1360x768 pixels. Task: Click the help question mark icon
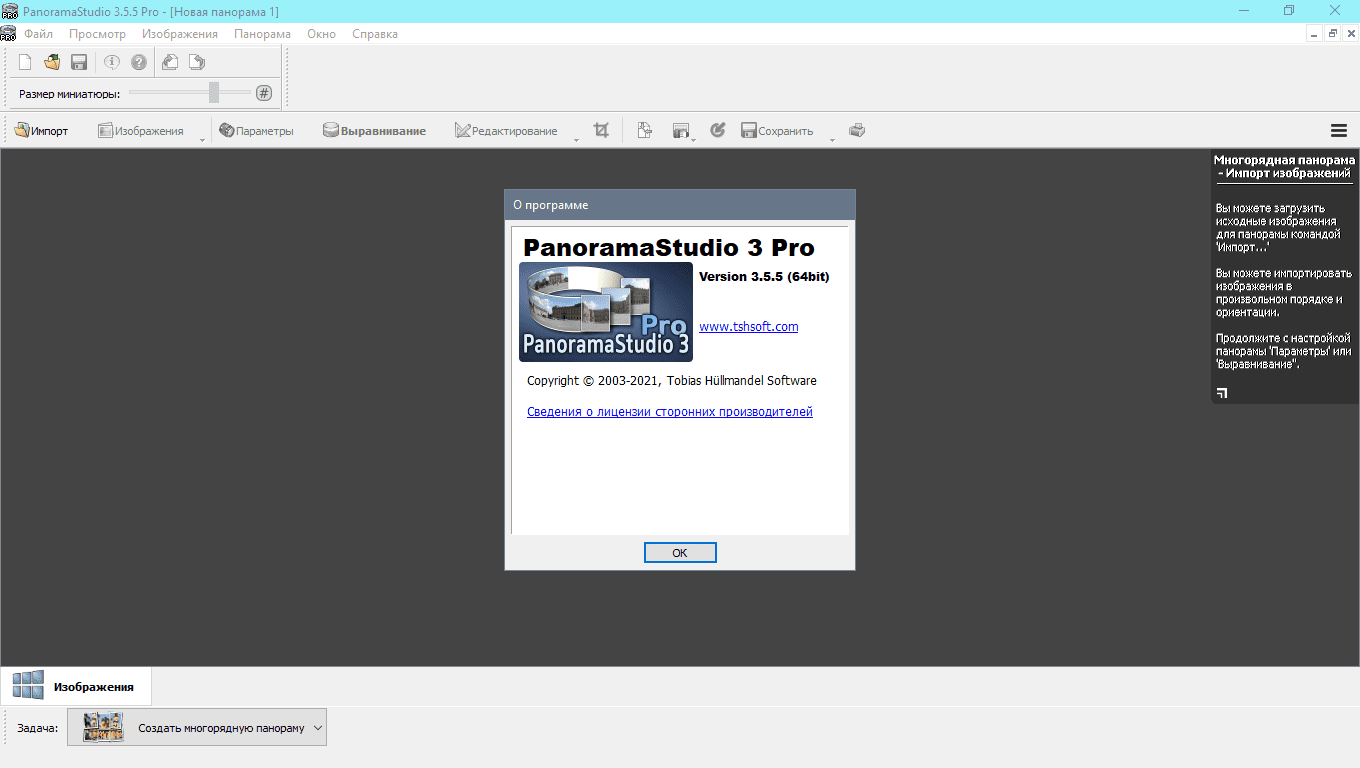pyautogui.click(x=139, y=62)
